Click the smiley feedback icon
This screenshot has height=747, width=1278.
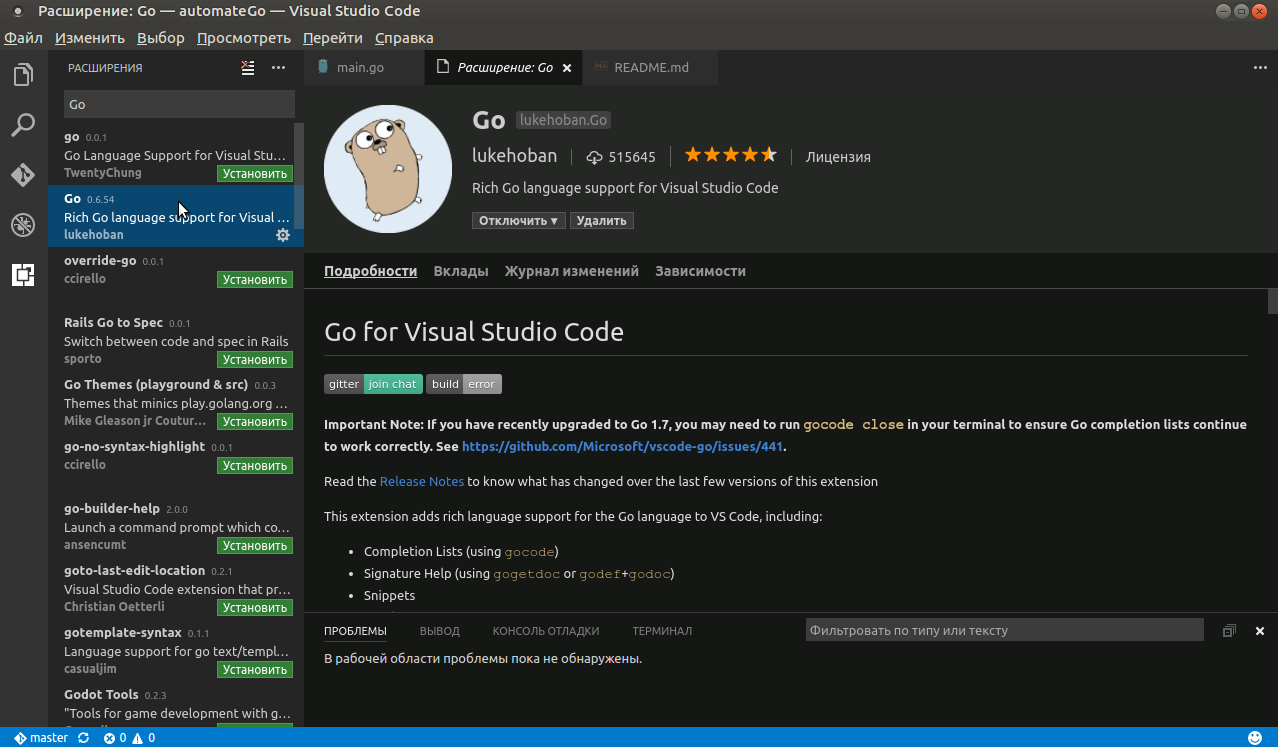tap(1255, 738)
